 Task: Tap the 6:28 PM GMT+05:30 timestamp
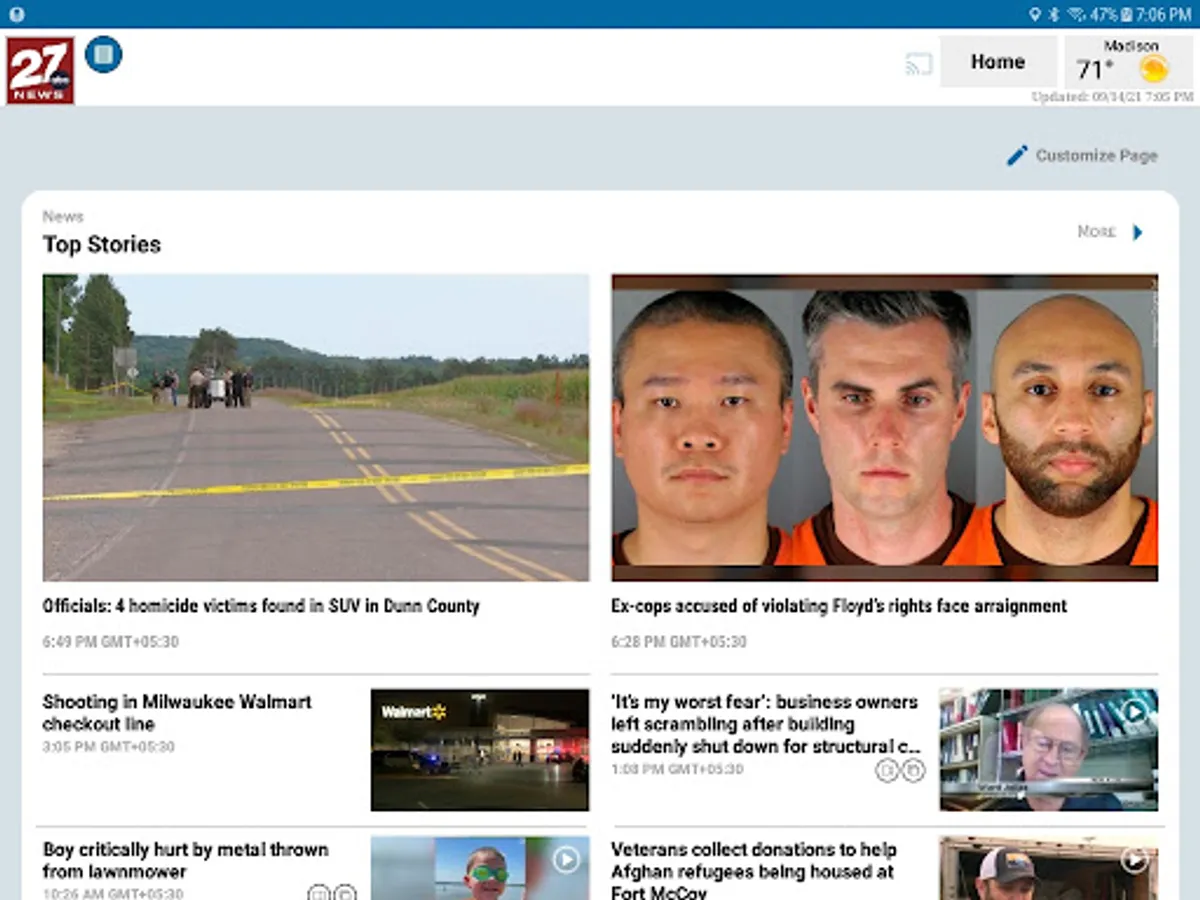[679, 642]
